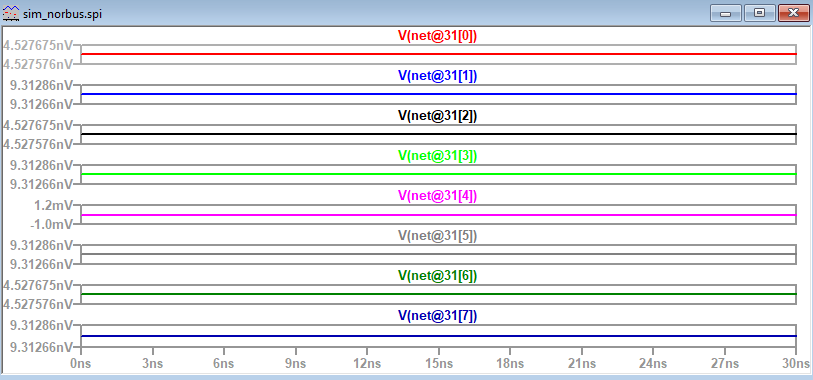Click the bright green V(net@31[3]) waveform line
This screenshot has height=380, width=813.
[439, 174]
